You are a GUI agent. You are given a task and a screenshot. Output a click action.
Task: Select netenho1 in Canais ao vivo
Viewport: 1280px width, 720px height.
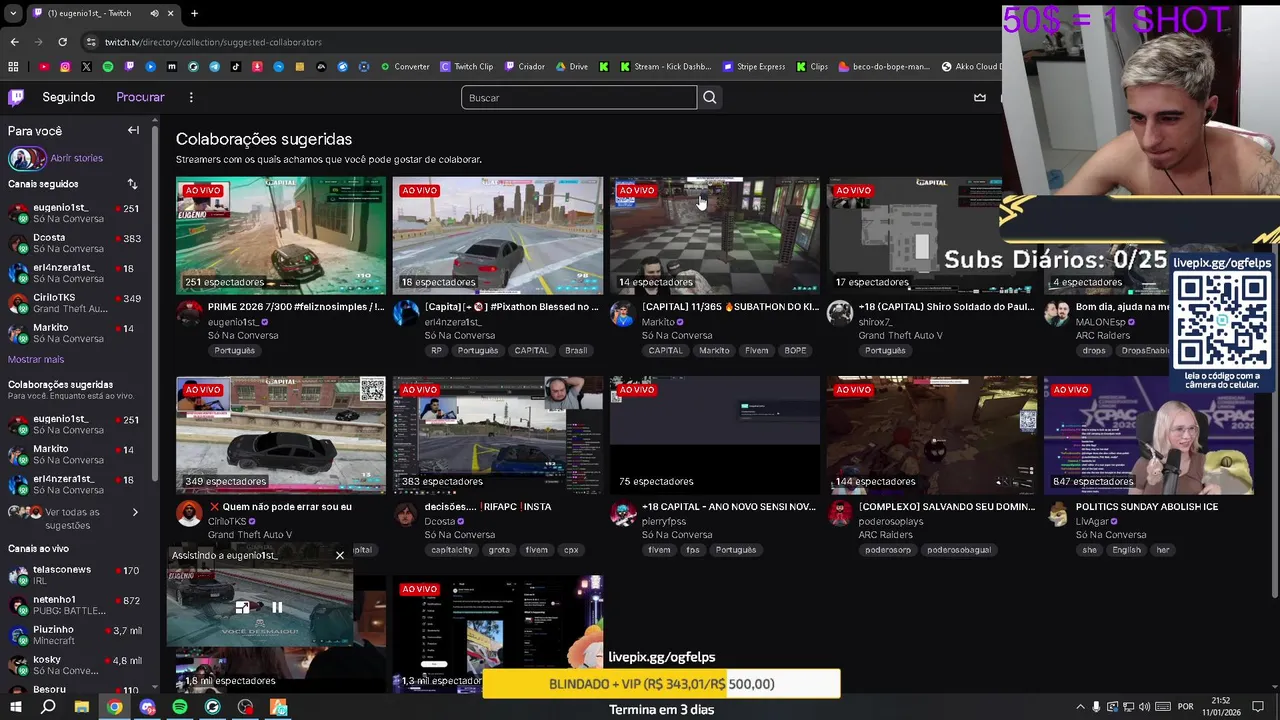(x=75, y=605)
